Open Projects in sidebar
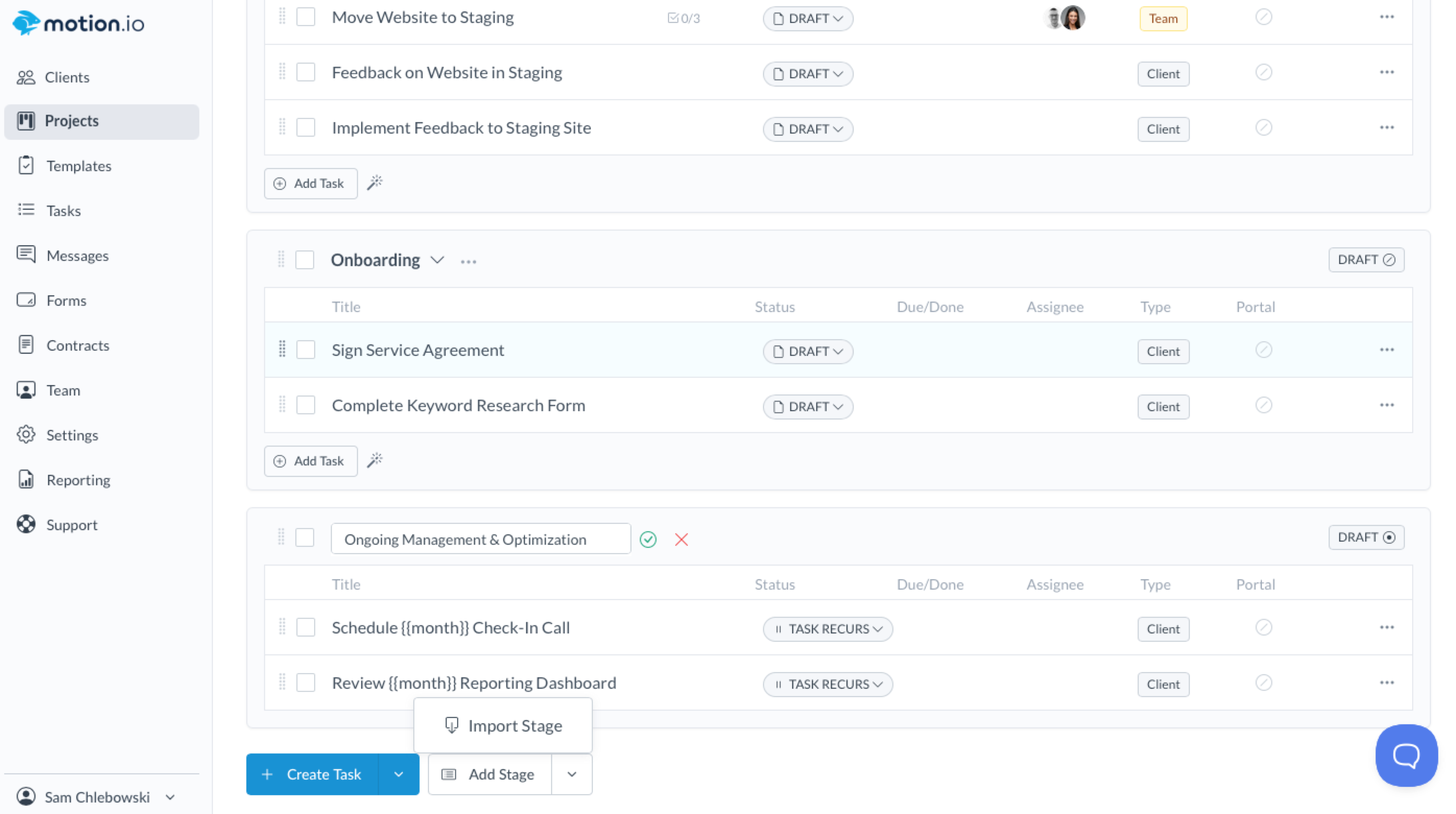Image resolution: width=1456 pixels, height=814 pixels. click(x=102, y=121)
